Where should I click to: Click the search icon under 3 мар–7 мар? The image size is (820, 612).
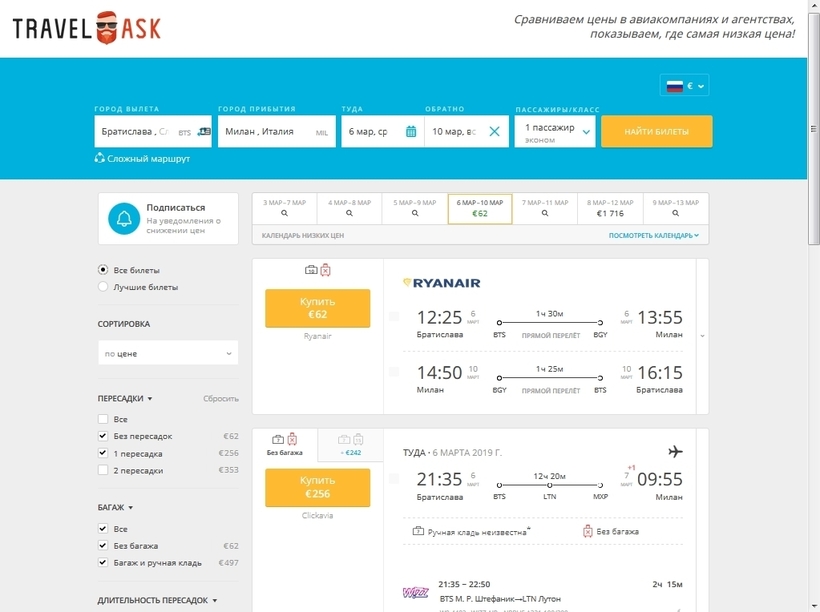pyautogui.click(x=284, y=213)
